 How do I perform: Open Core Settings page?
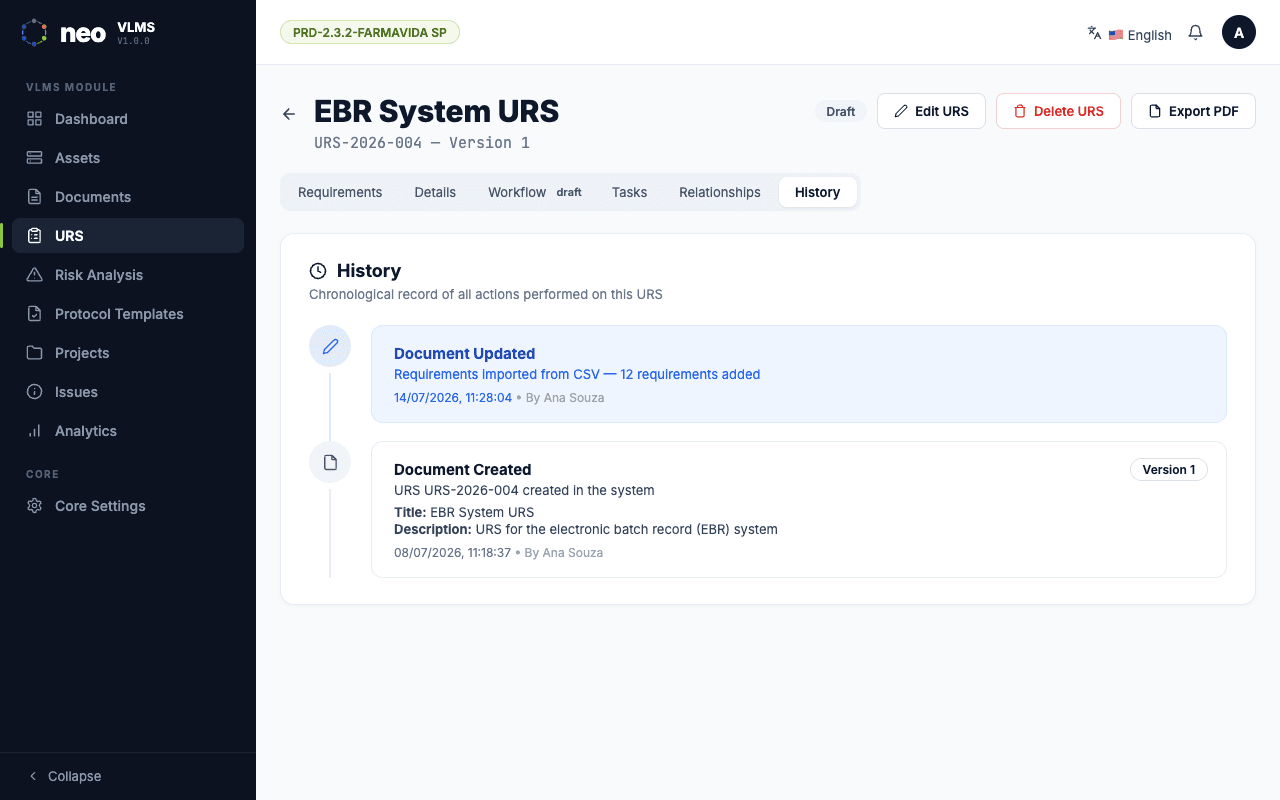(x=128, y=506)
